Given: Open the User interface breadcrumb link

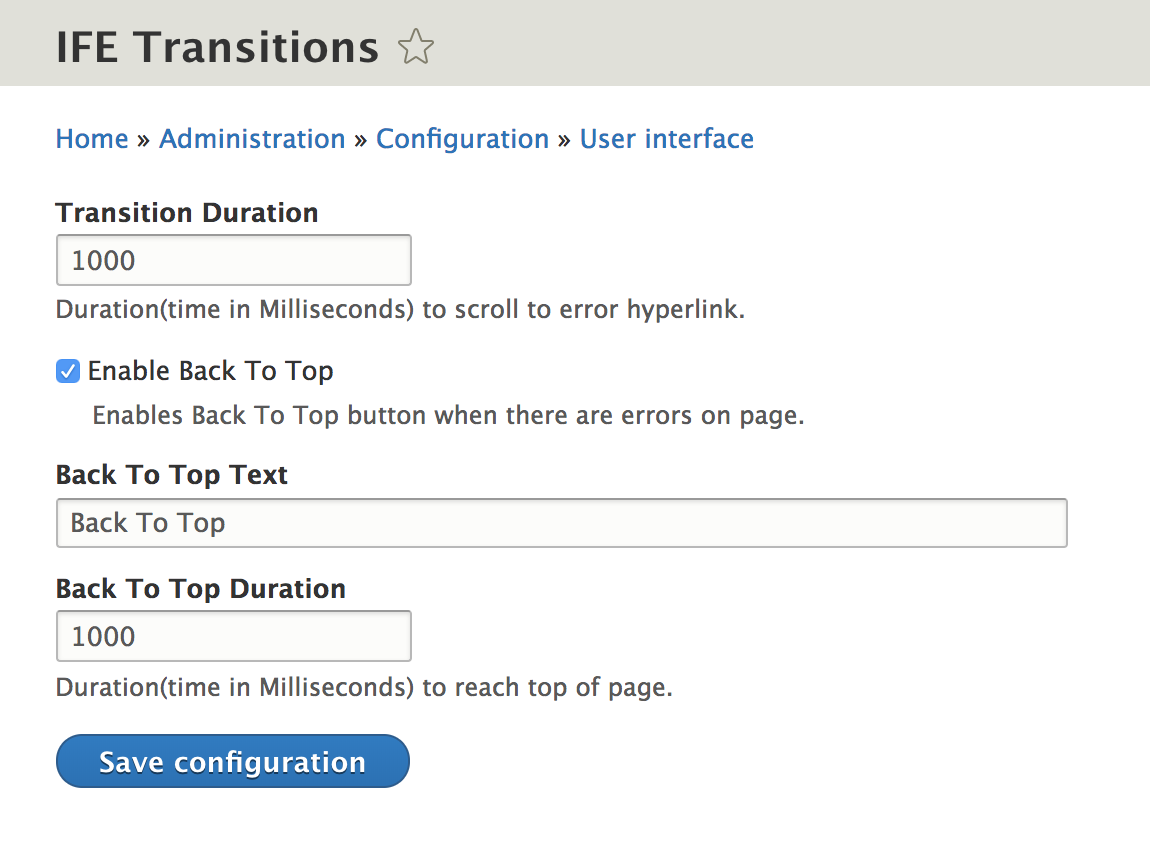Looking at the screenshot, I should [x=667, y=139].
